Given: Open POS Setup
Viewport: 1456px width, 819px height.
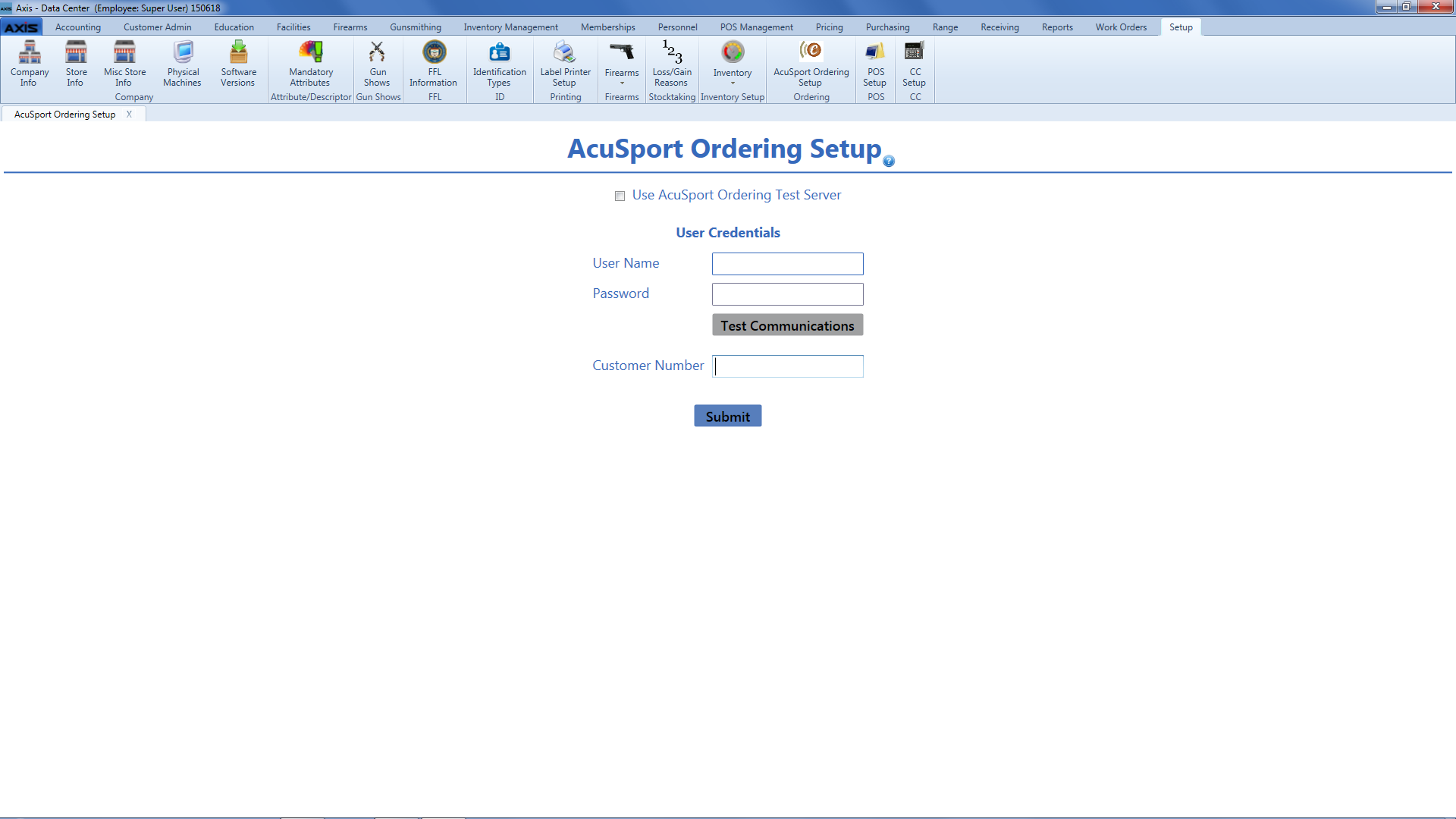Looking at the screenshot, I should point(875,64).
